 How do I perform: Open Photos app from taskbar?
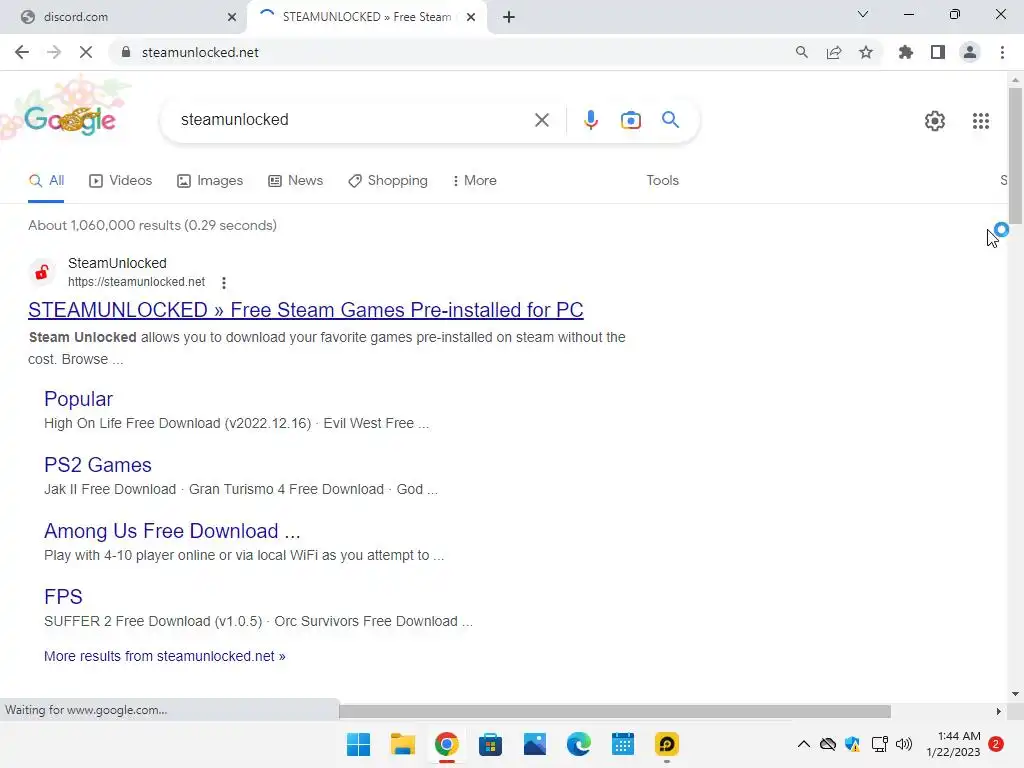point(534,744)
